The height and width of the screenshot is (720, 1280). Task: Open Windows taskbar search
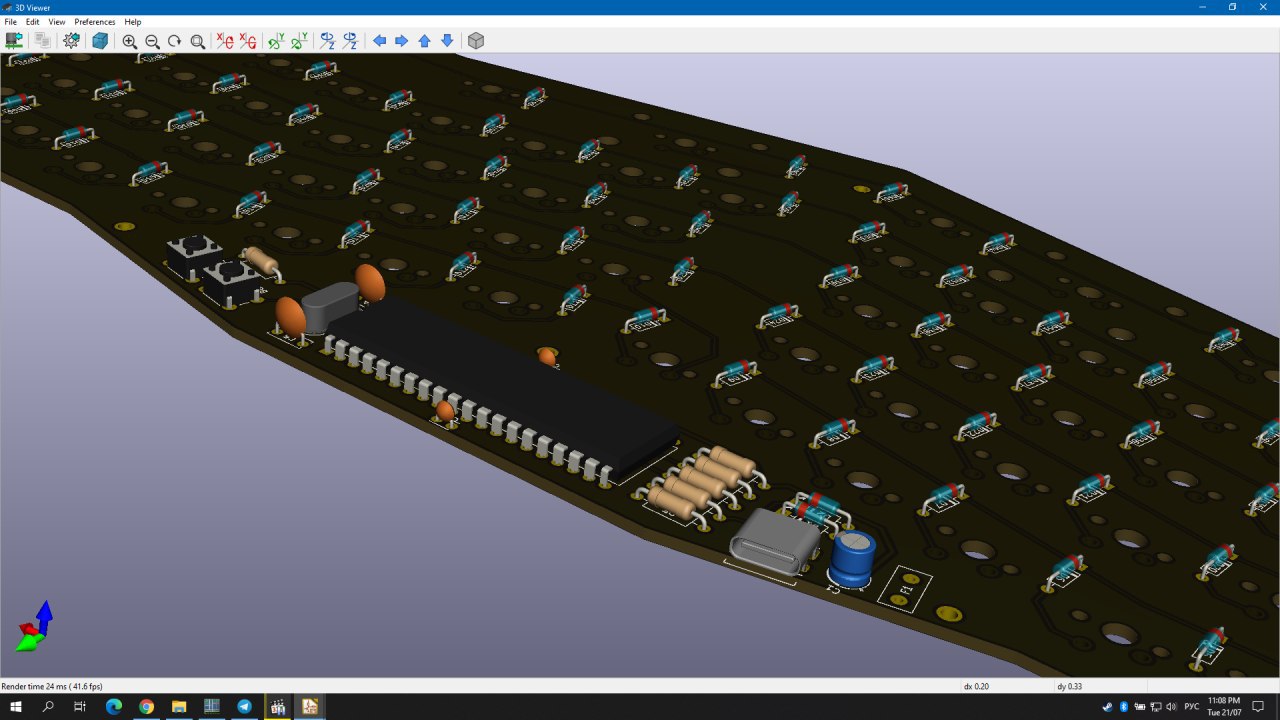(48, 707)
